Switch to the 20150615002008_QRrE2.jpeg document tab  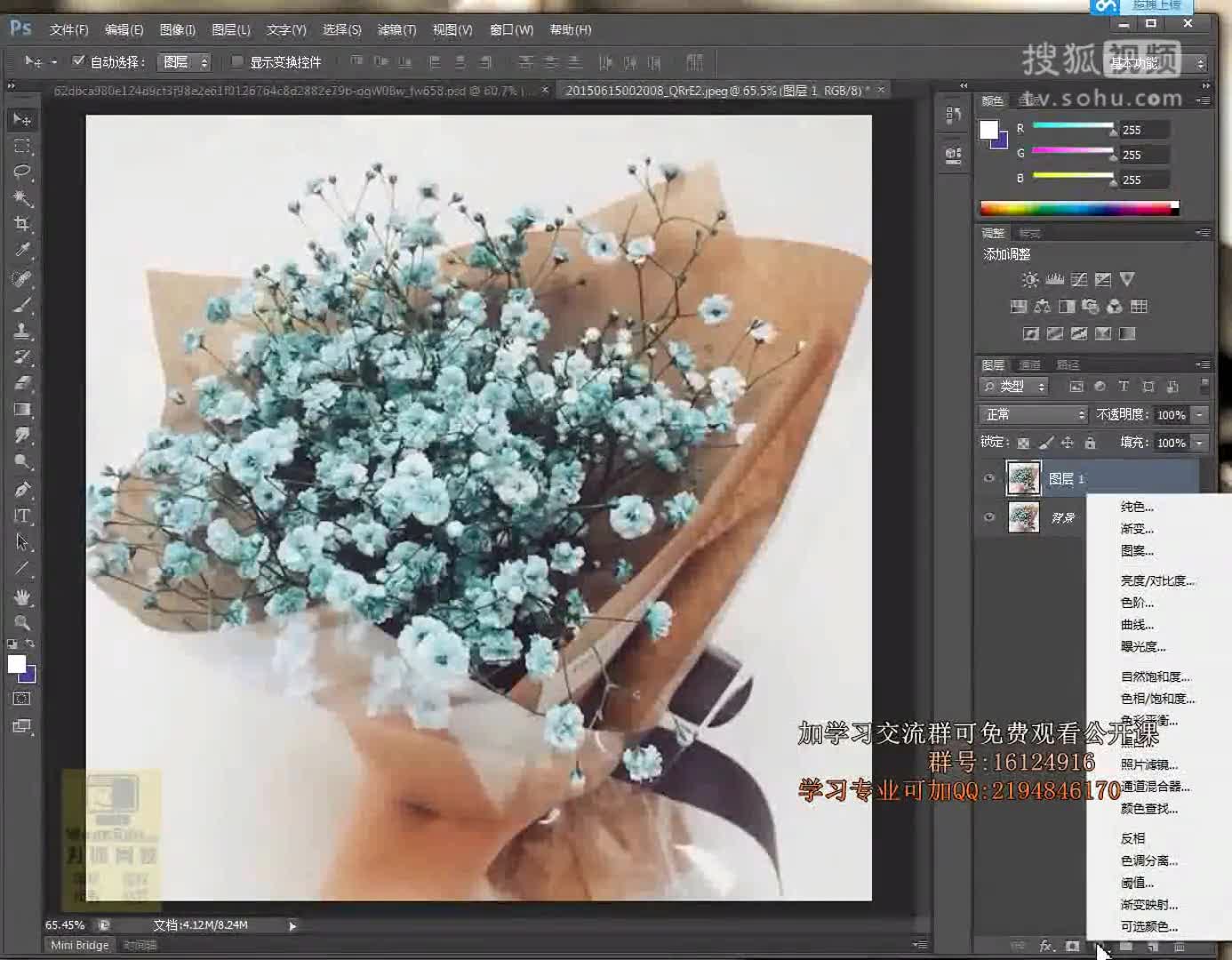(x=715, y=91)
